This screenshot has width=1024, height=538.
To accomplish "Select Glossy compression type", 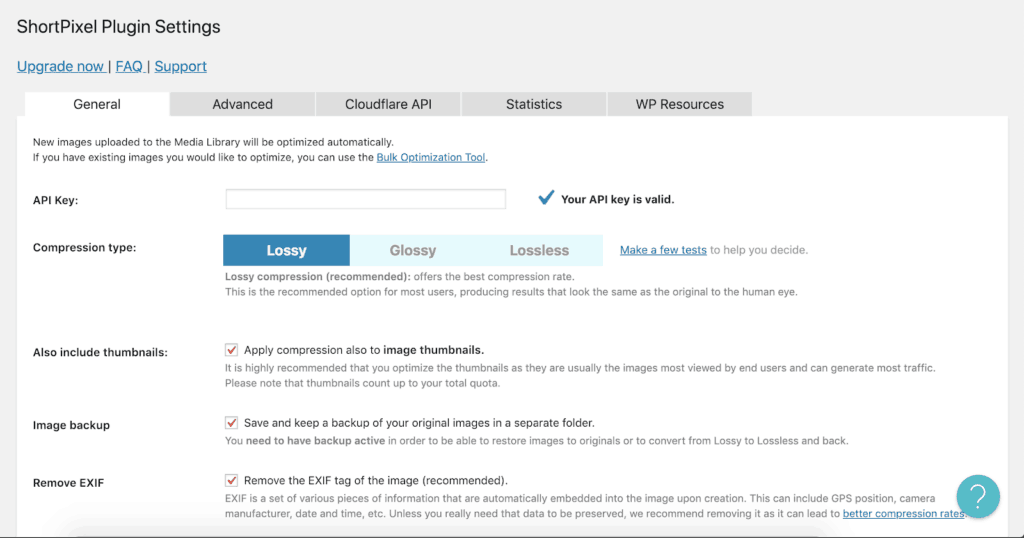I will [x=413, y=250].
